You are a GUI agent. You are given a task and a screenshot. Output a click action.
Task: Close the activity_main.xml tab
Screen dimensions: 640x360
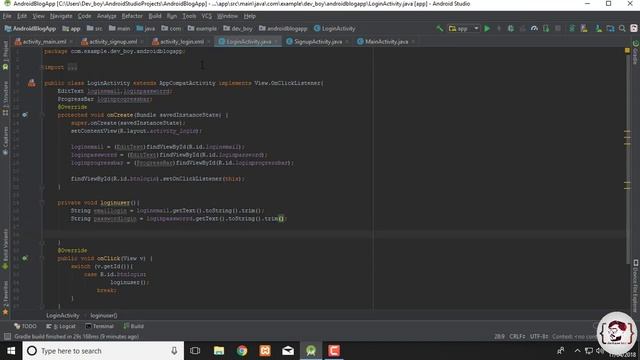[x=71, y=42]
